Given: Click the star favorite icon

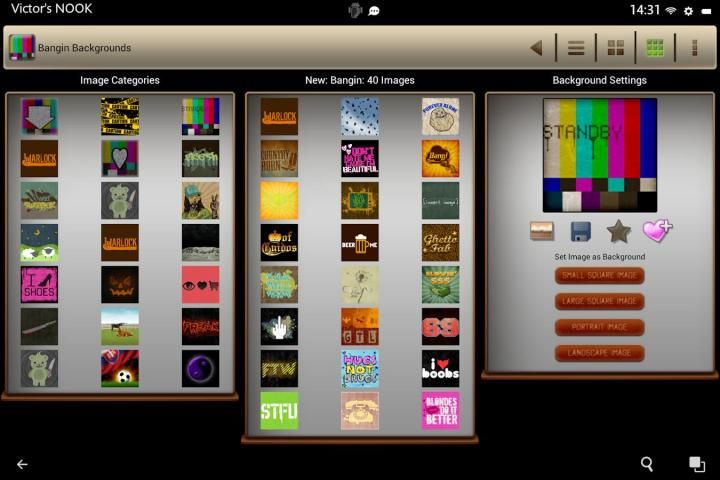Looking at the screenshot, I should 619,232.
